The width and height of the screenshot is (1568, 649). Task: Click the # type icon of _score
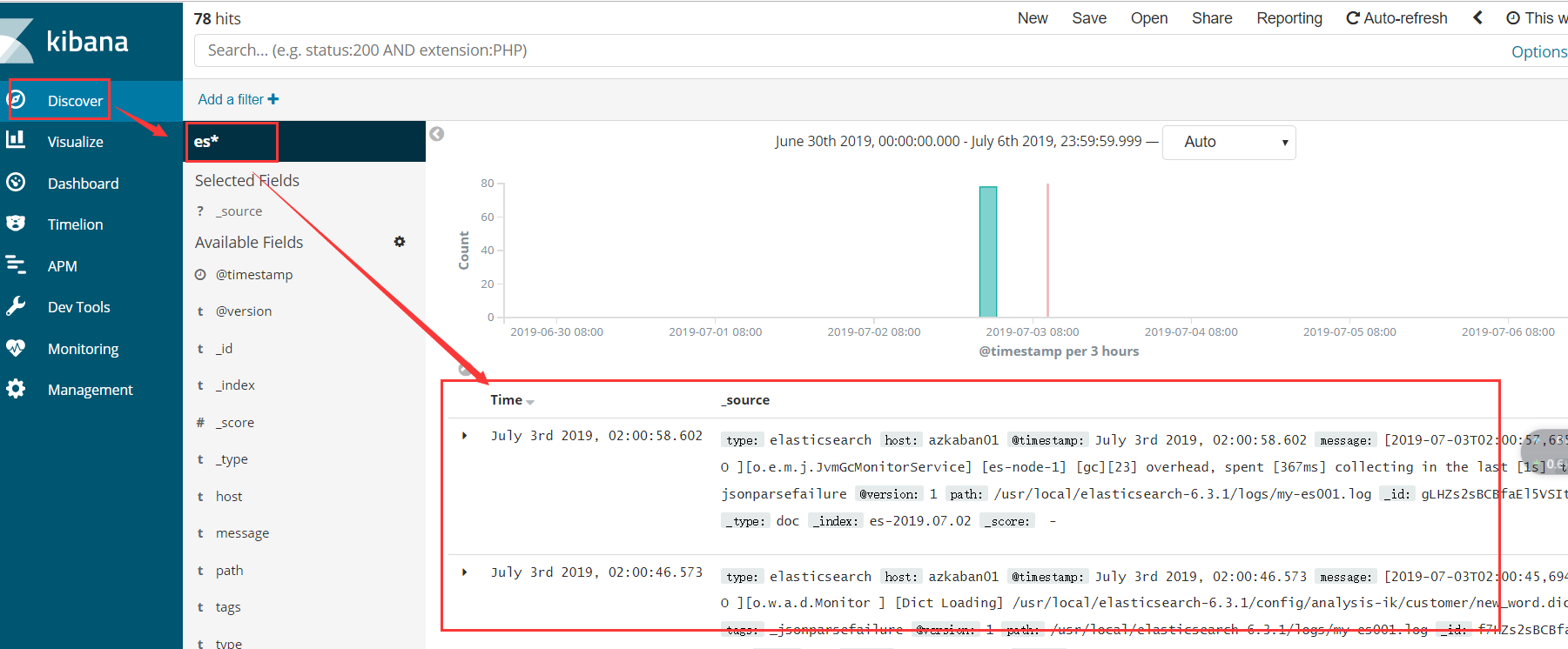pos(200,423)
